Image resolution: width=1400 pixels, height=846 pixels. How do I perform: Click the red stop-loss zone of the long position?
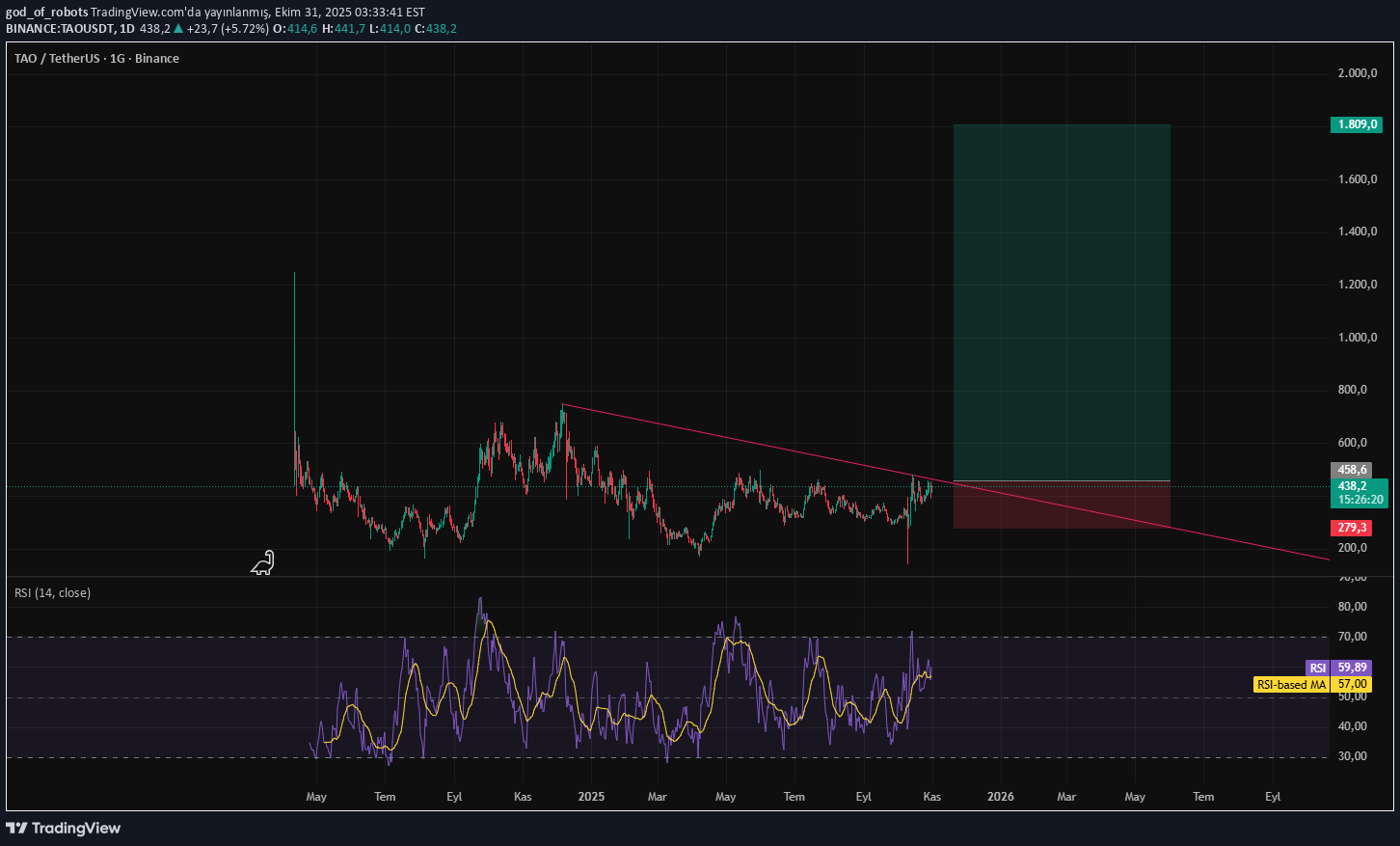(1061, 505)
